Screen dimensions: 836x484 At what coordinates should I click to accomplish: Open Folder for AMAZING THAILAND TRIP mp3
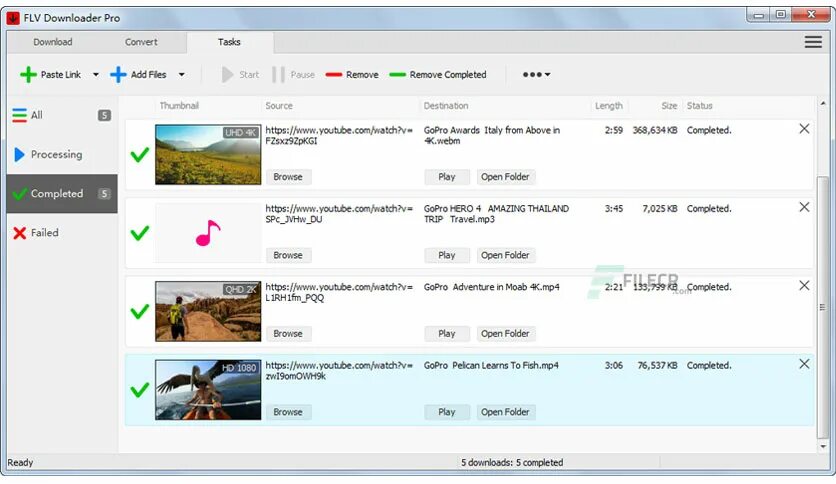[x=505, y=255]
